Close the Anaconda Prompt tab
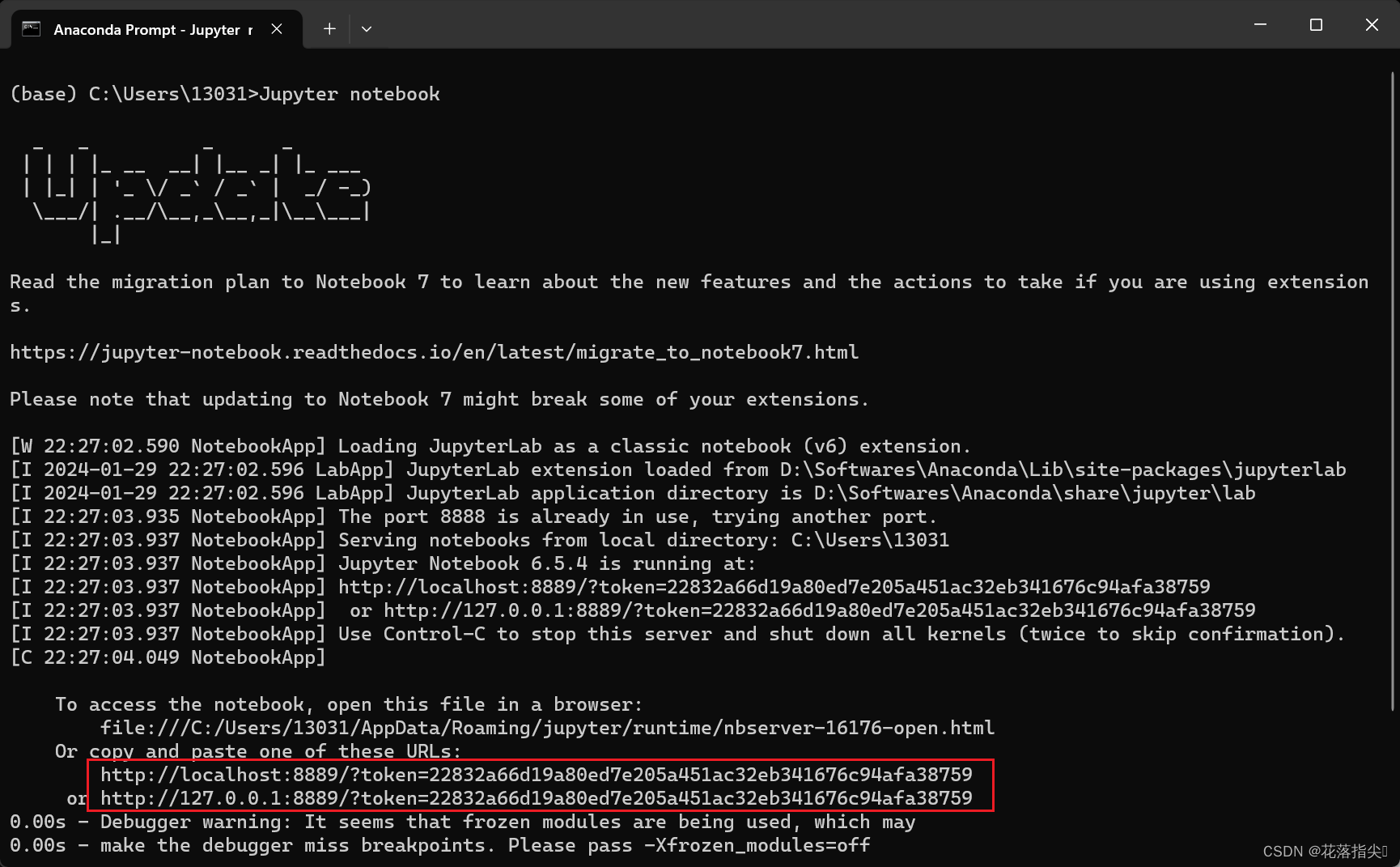The height and width of the screenshot is (867, 1400). pos(277,29)
